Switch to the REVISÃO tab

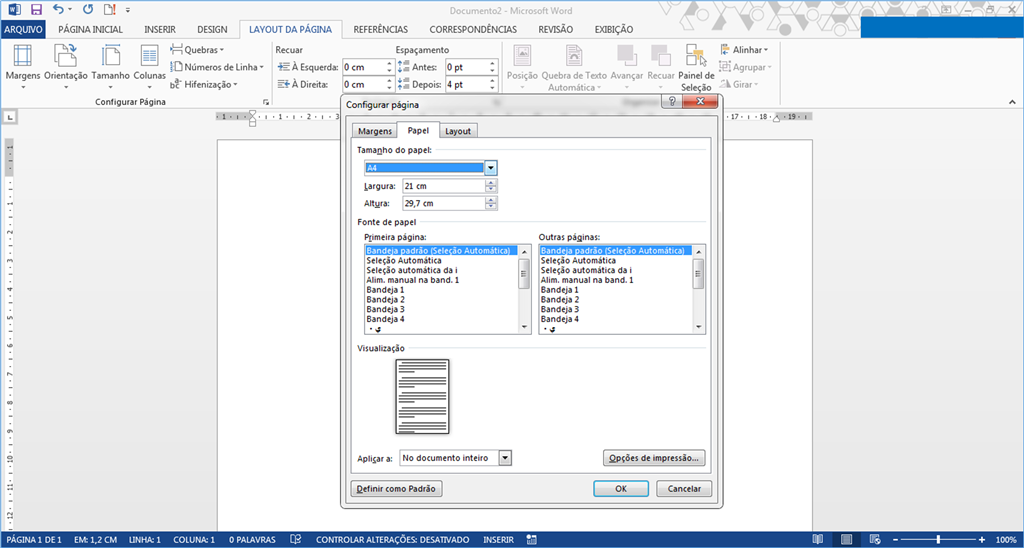tap(556, 29)
